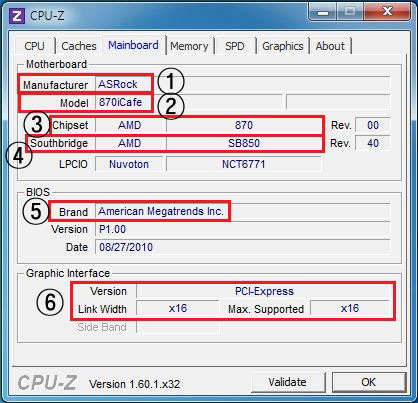
Task: Switch to the Graphics tab
Action: [x=283, y=46]
